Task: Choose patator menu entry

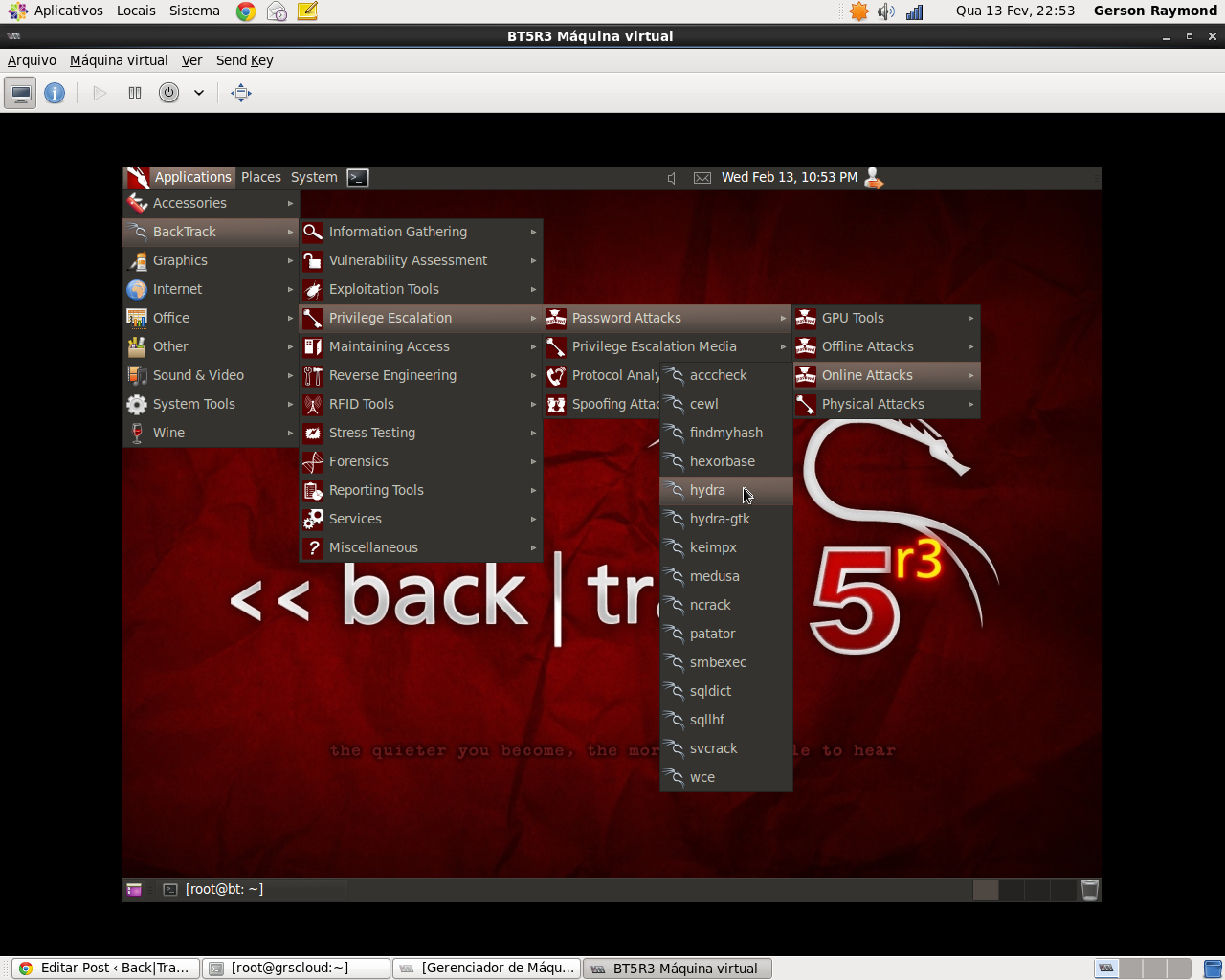Action: coord(726,634)
